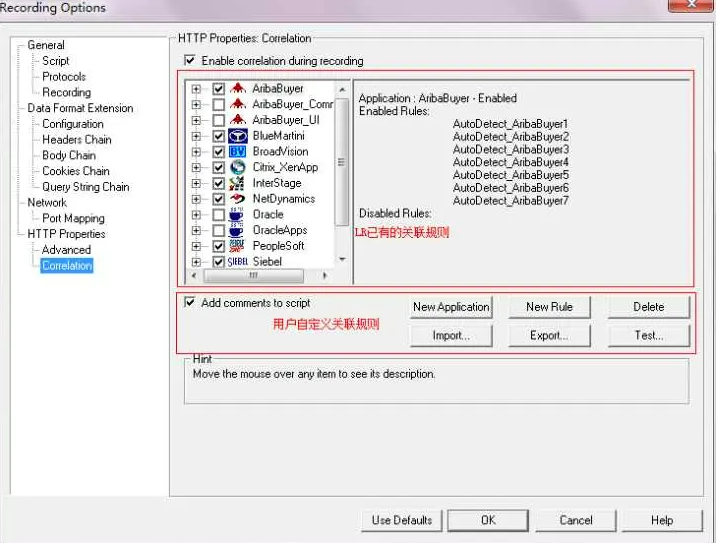716x543 pixels.
Task: Expand the InterStage rules node
Action: click(x=196, y=183)
